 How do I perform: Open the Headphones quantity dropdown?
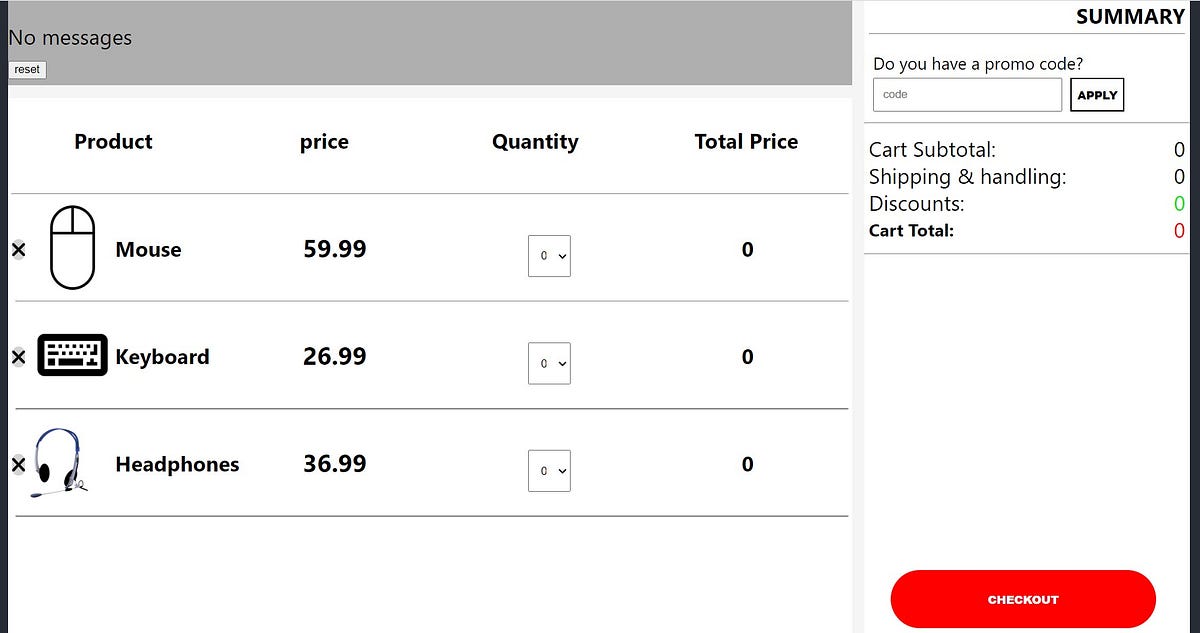point(549,470)
